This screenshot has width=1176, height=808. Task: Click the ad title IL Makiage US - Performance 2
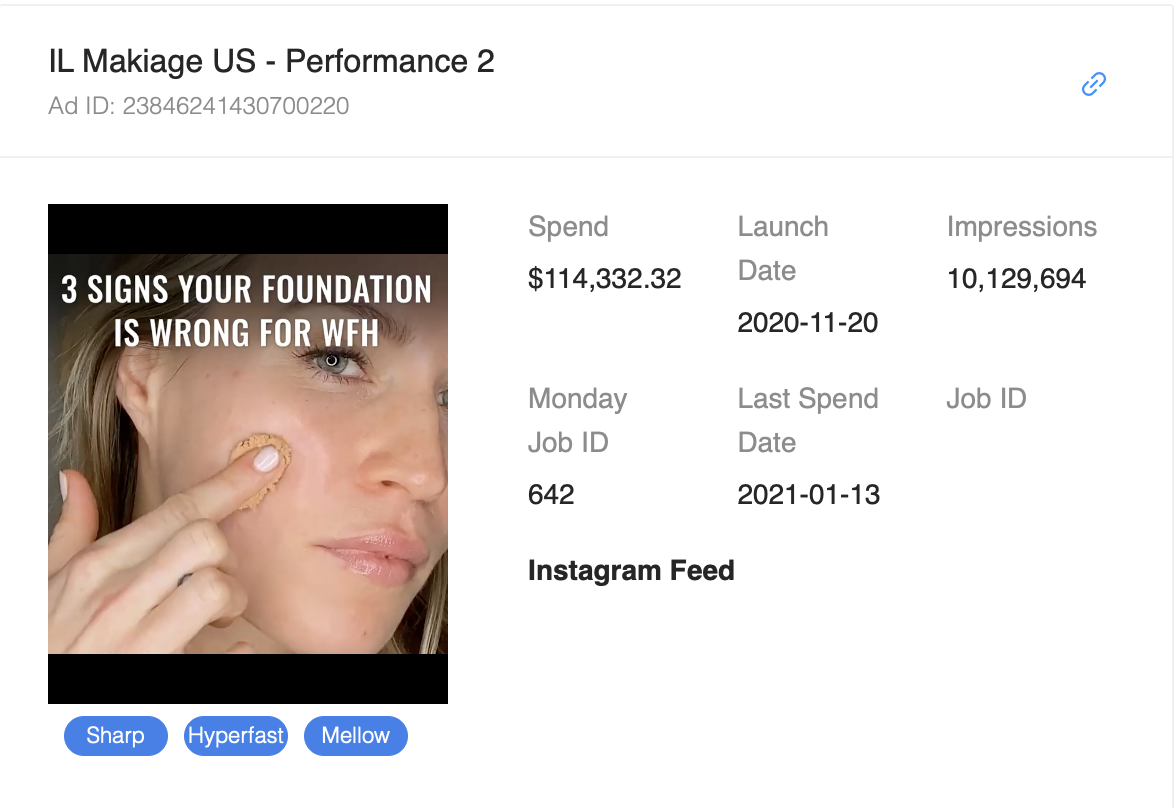click(272, 62)
